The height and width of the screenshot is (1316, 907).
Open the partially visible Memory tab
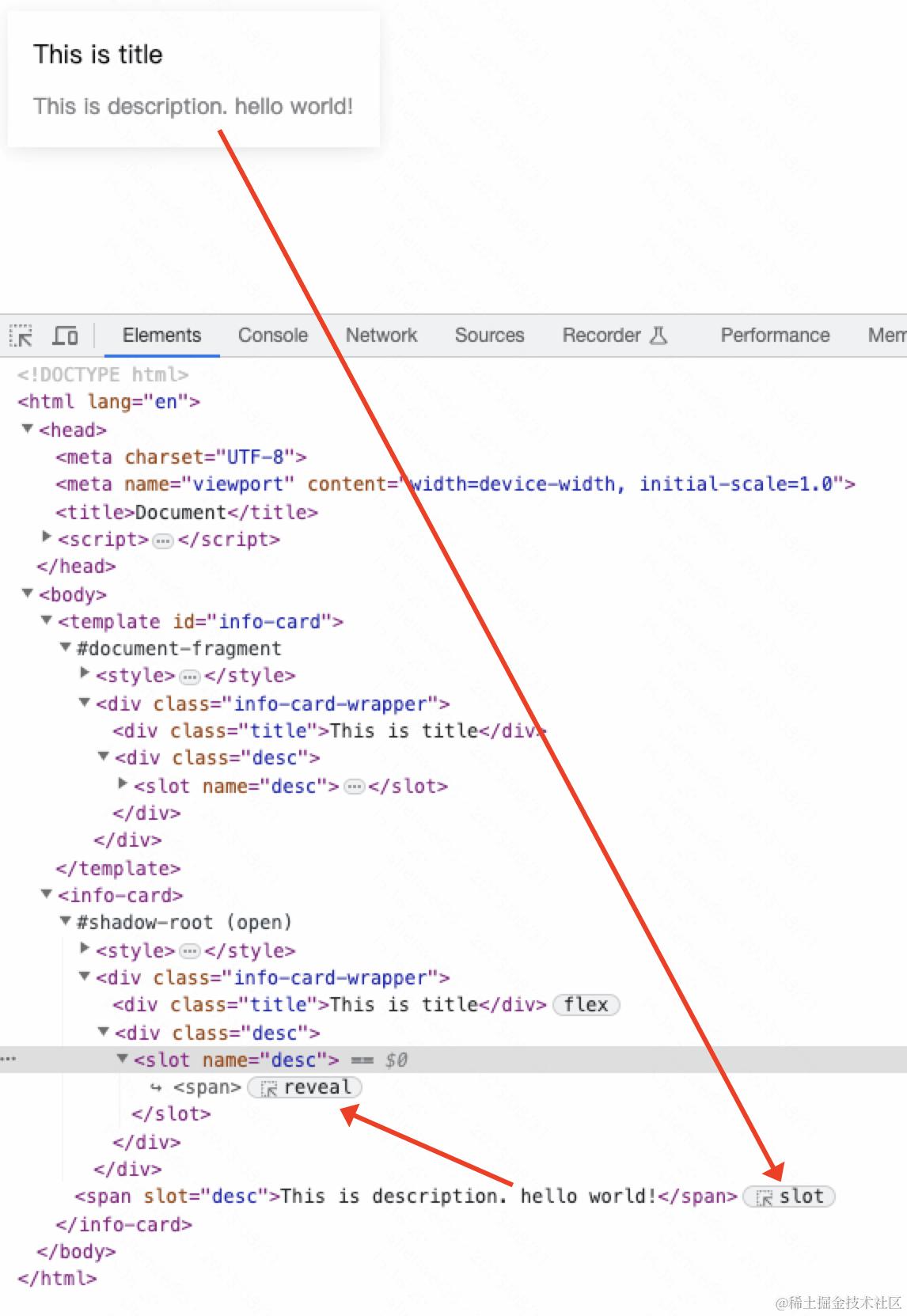(886, 336)
